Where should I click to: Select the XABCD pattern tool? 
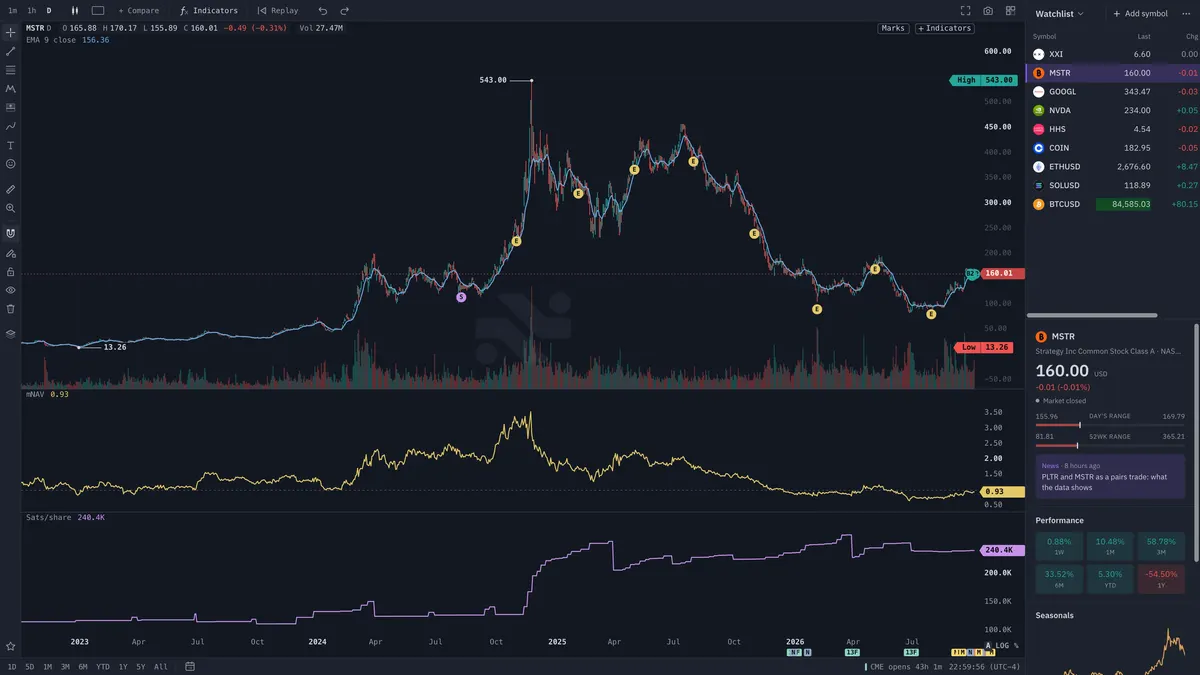point(10,89)
